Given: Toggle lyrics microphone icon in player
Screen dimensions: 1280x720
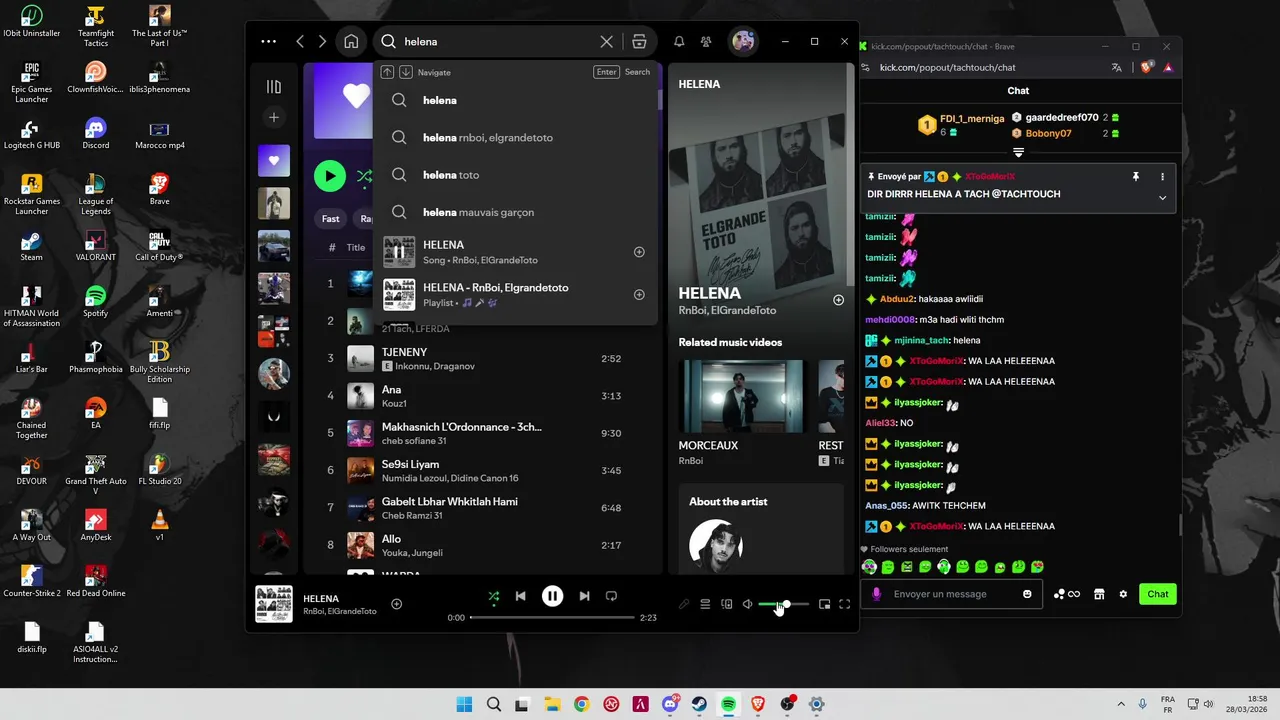Looking at the screenshot, I should coord(684,604).
